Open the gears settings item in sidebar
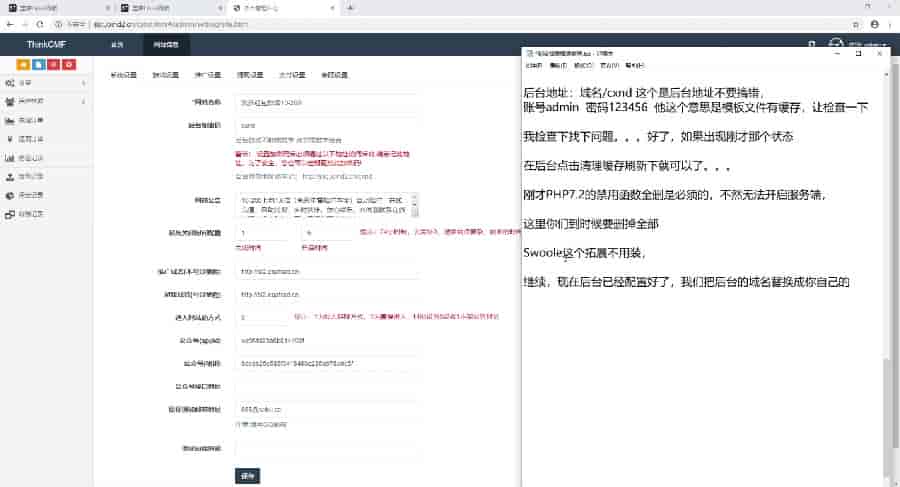Image resolution: width=900 pixels, height=487 pixels. (x=45, y=83)
